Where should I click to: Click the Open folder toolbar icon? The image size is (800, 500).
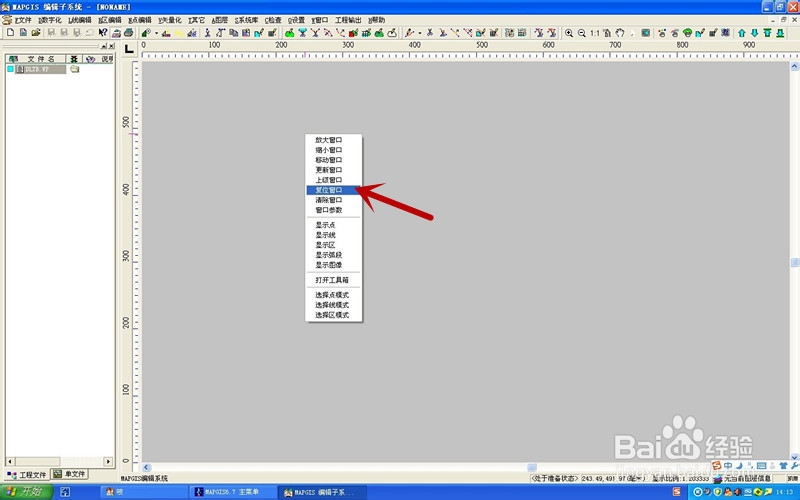click(36, 33)
